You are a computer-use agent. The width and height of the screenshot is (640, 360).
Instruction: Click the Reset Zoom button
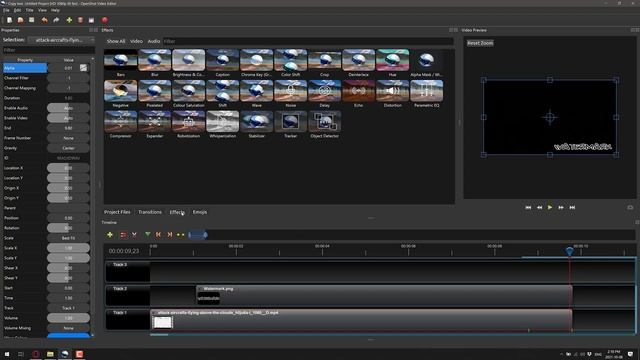(480, 43)
